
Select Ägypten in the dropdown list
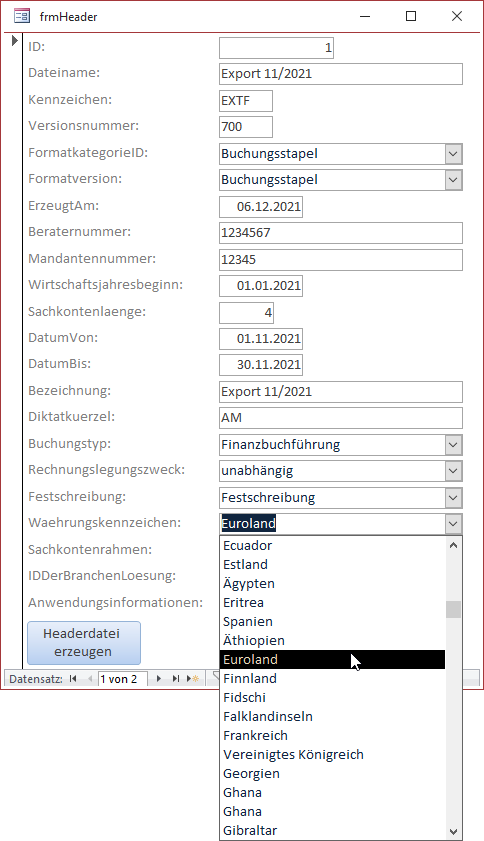pos(333,584)
